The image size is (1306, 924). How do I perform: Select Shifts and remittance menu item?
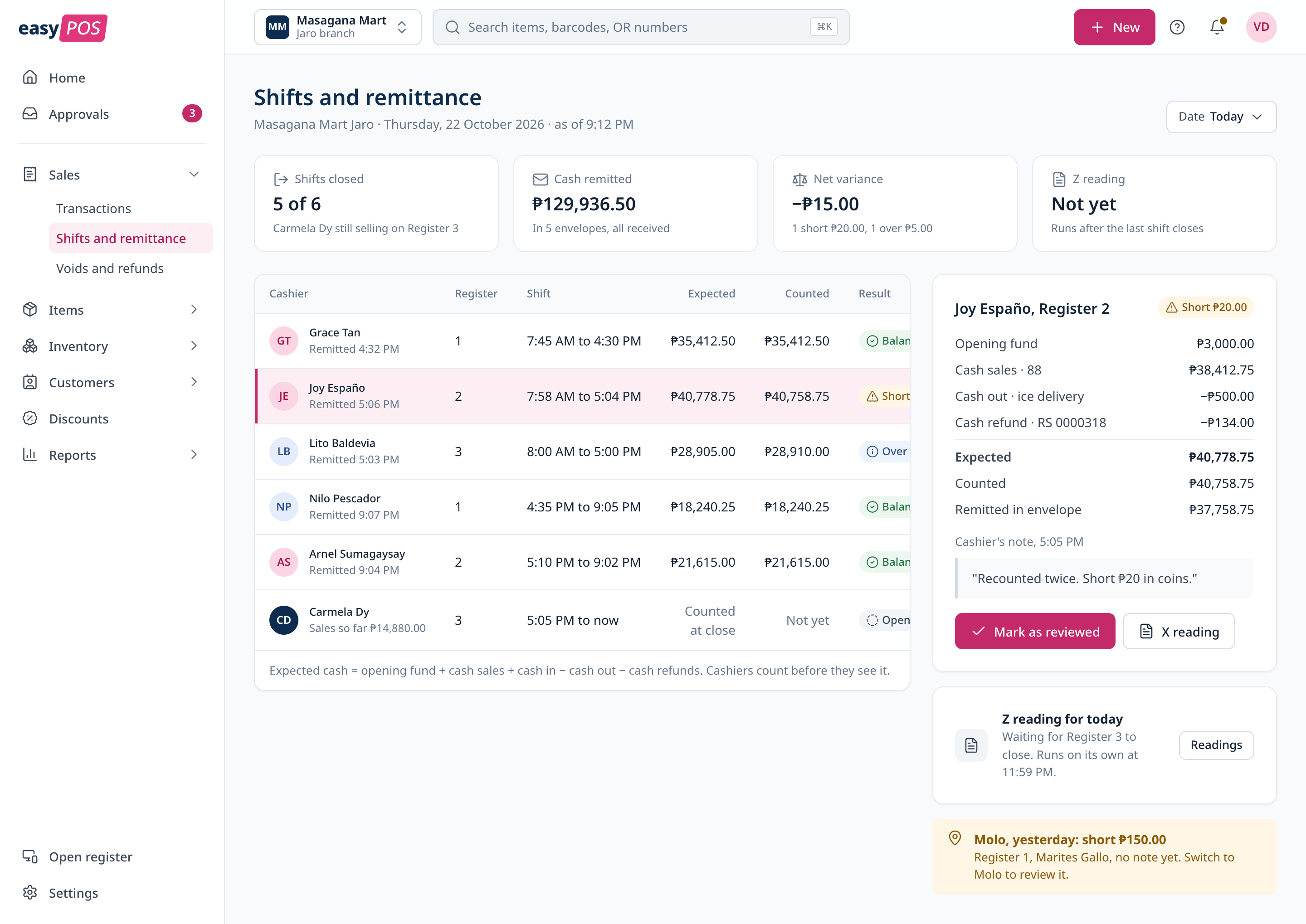click(x=130, y=238)
